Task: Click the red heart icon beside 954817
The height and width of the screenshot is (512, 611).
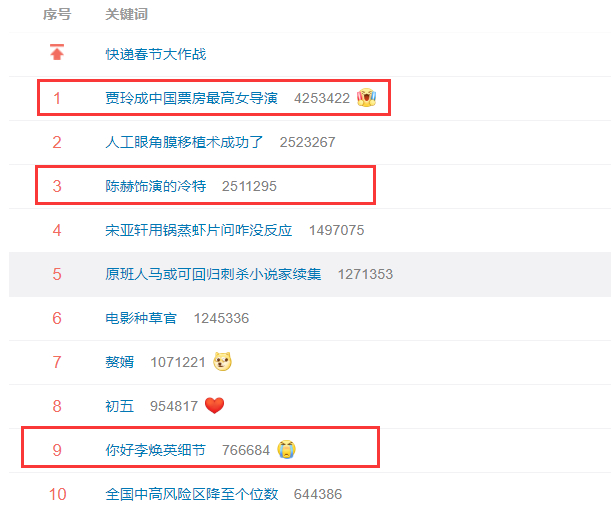Action: point(214,406)
